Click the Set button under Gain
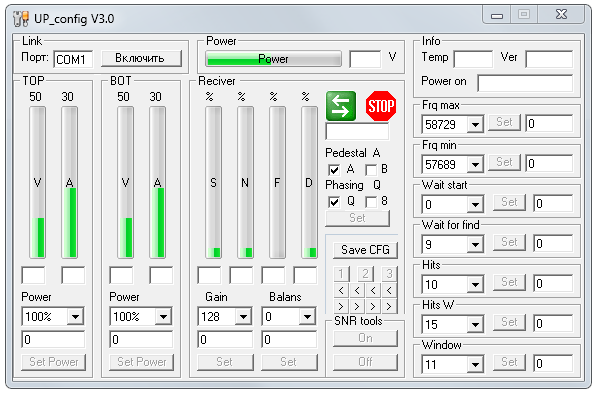The image size is (596, 395). tap(225, 362)
